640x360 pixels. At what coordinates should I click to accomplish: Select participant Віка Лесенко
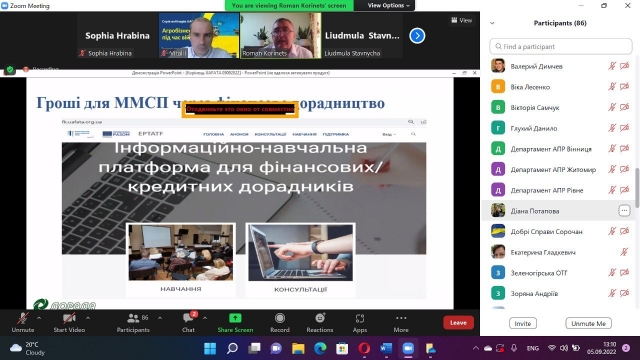point(559,87)
